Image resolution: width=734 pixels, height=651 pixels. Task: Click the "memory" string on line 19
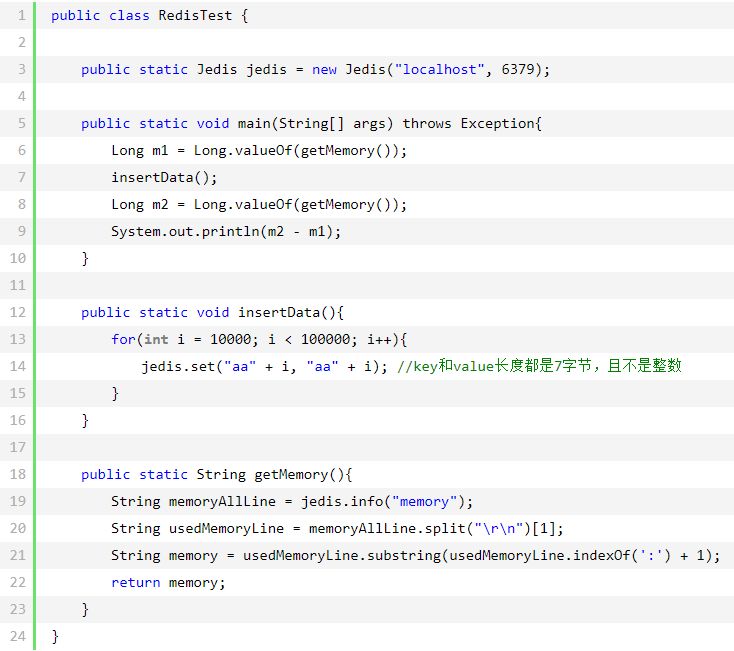(x=425, y=501)
